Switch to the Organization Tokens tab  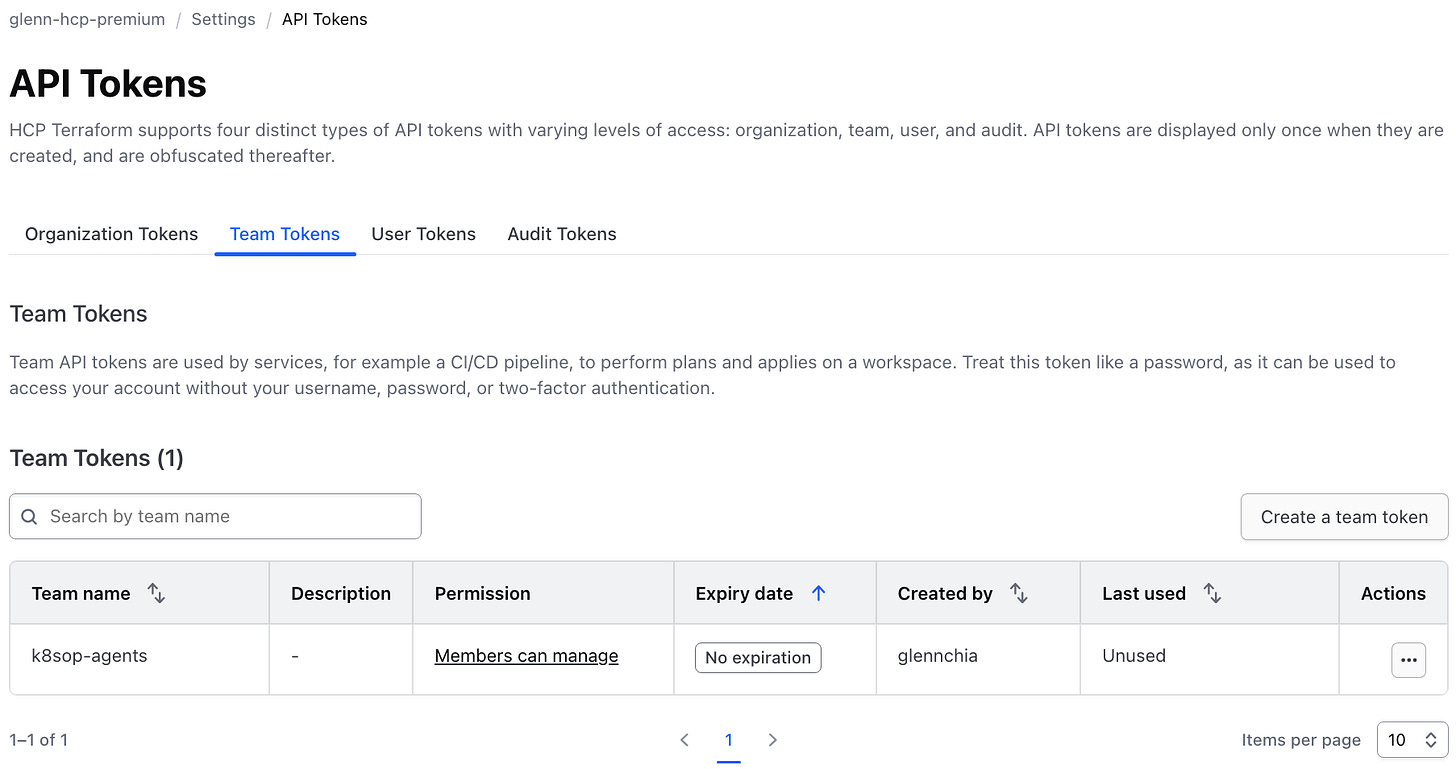click(x=111, y=234)
